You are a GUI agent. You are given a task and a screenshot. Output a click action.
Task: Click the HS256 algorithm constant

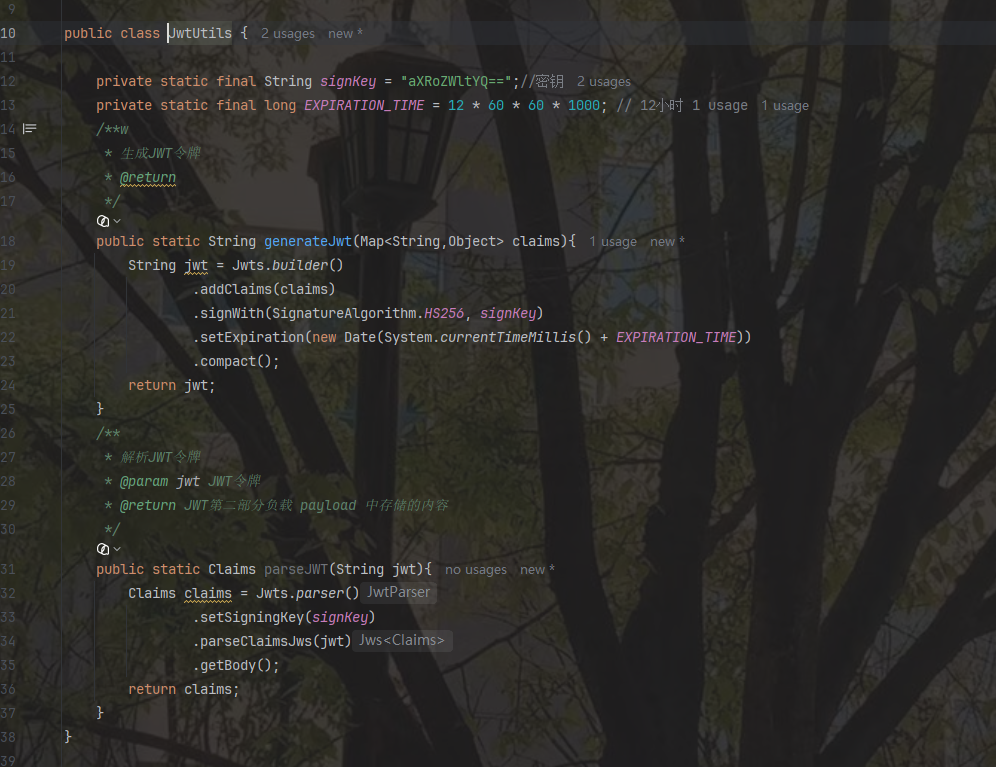(x=444, y=313)
